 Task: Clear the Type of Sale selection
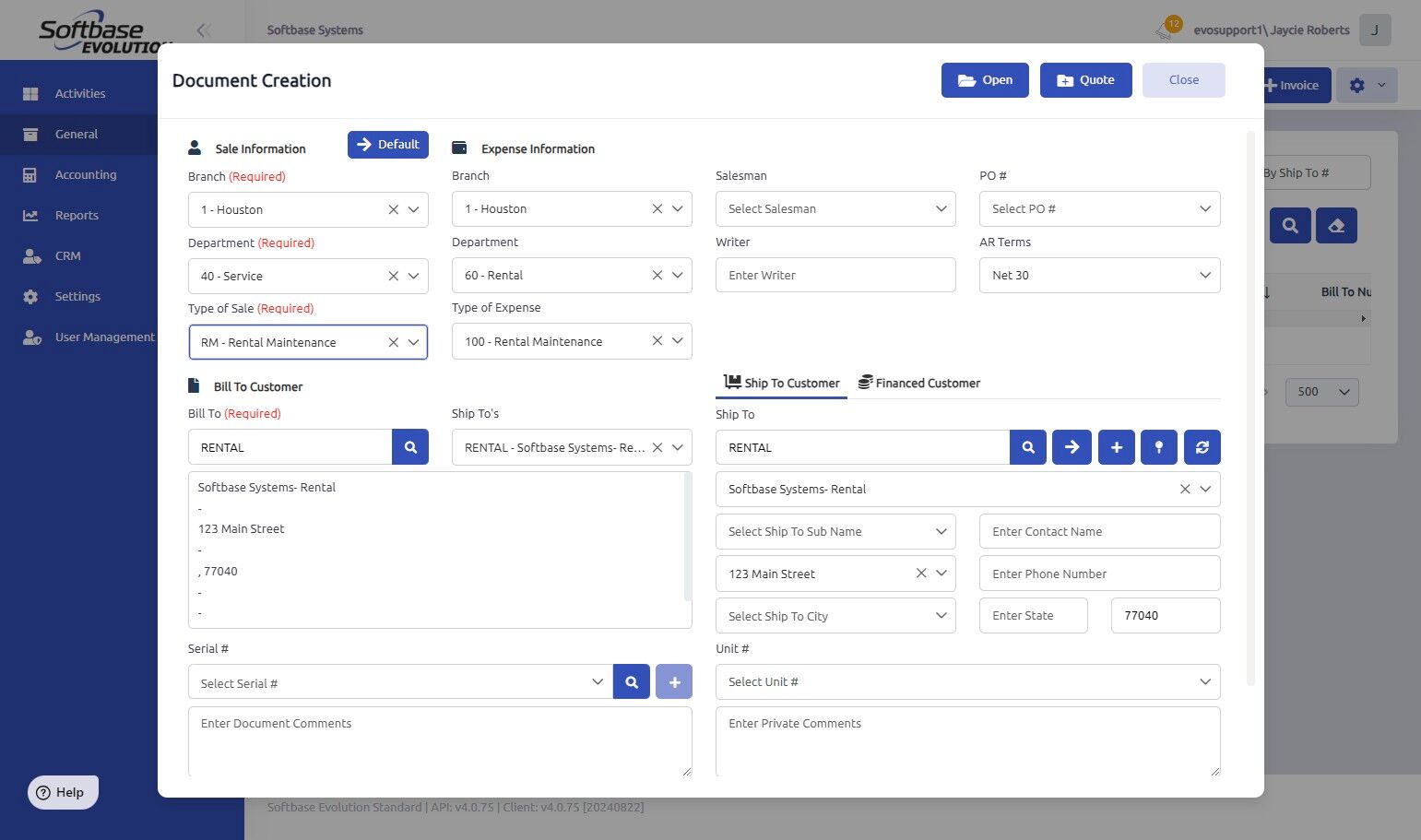(393, 342)
